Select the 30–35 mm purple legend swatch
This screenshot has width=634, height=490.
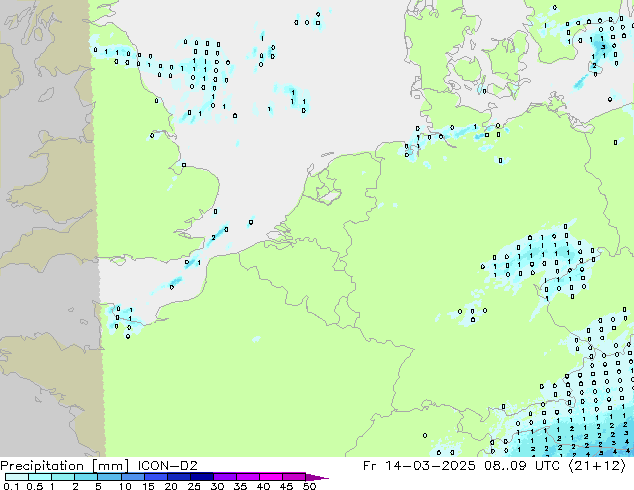(x=225, y=477)
